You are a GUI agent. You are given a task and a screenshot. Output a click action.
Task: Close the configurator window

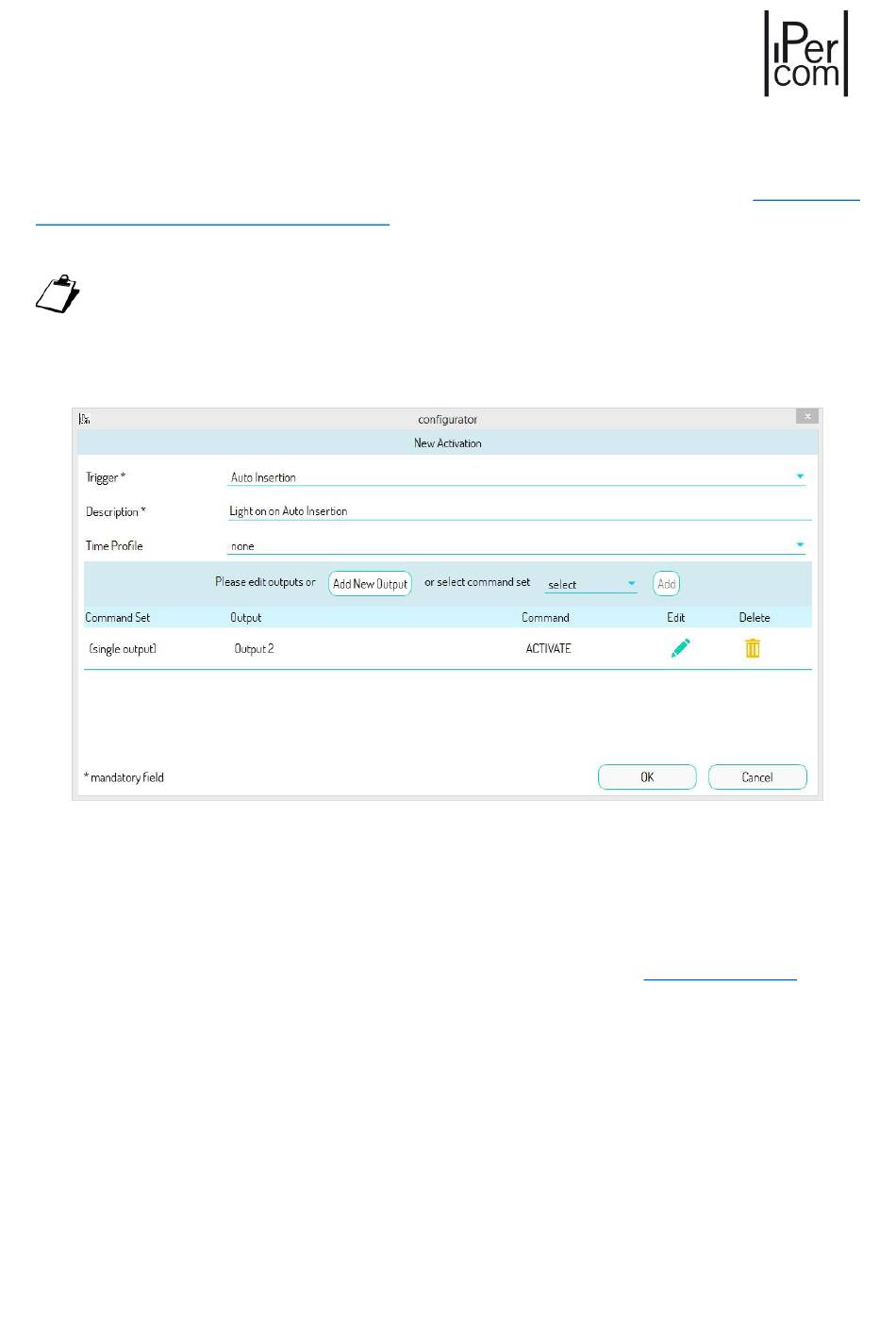[807, 416]
